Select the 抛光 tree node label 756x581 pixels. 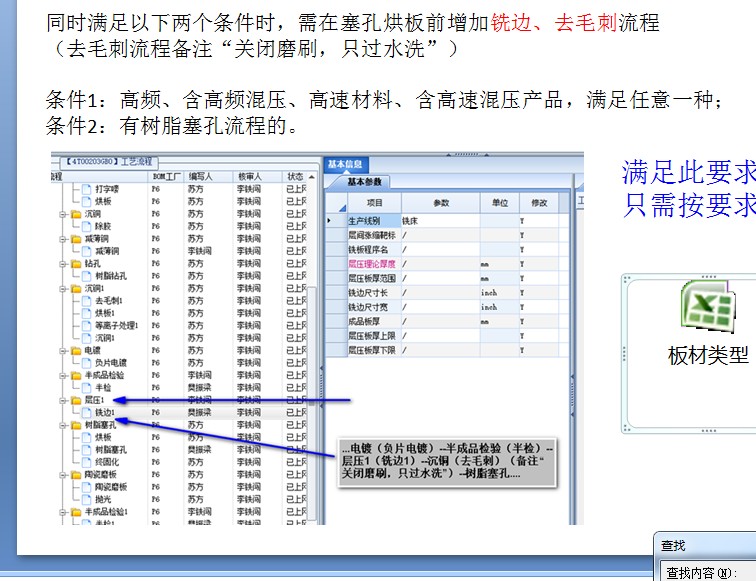tap(103, 500)
